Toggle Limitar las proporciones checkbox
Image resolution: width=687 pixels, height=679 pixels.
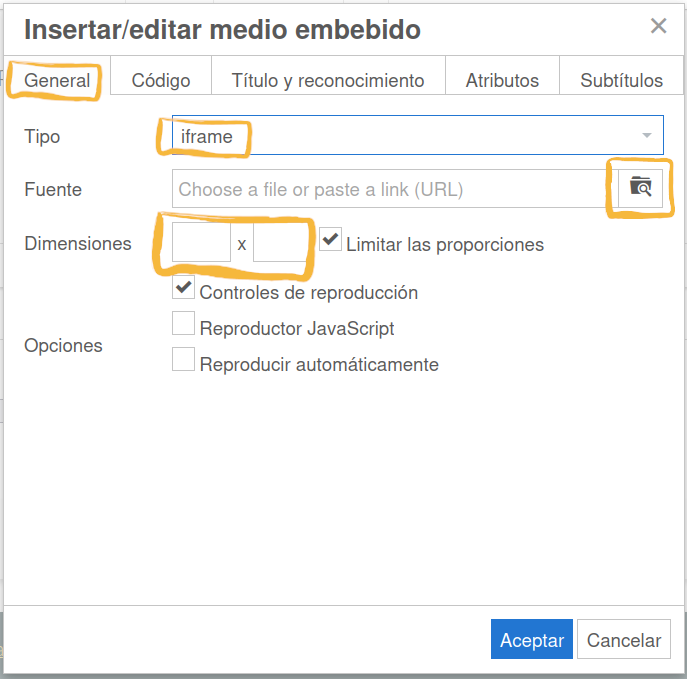tap(331, 241)
